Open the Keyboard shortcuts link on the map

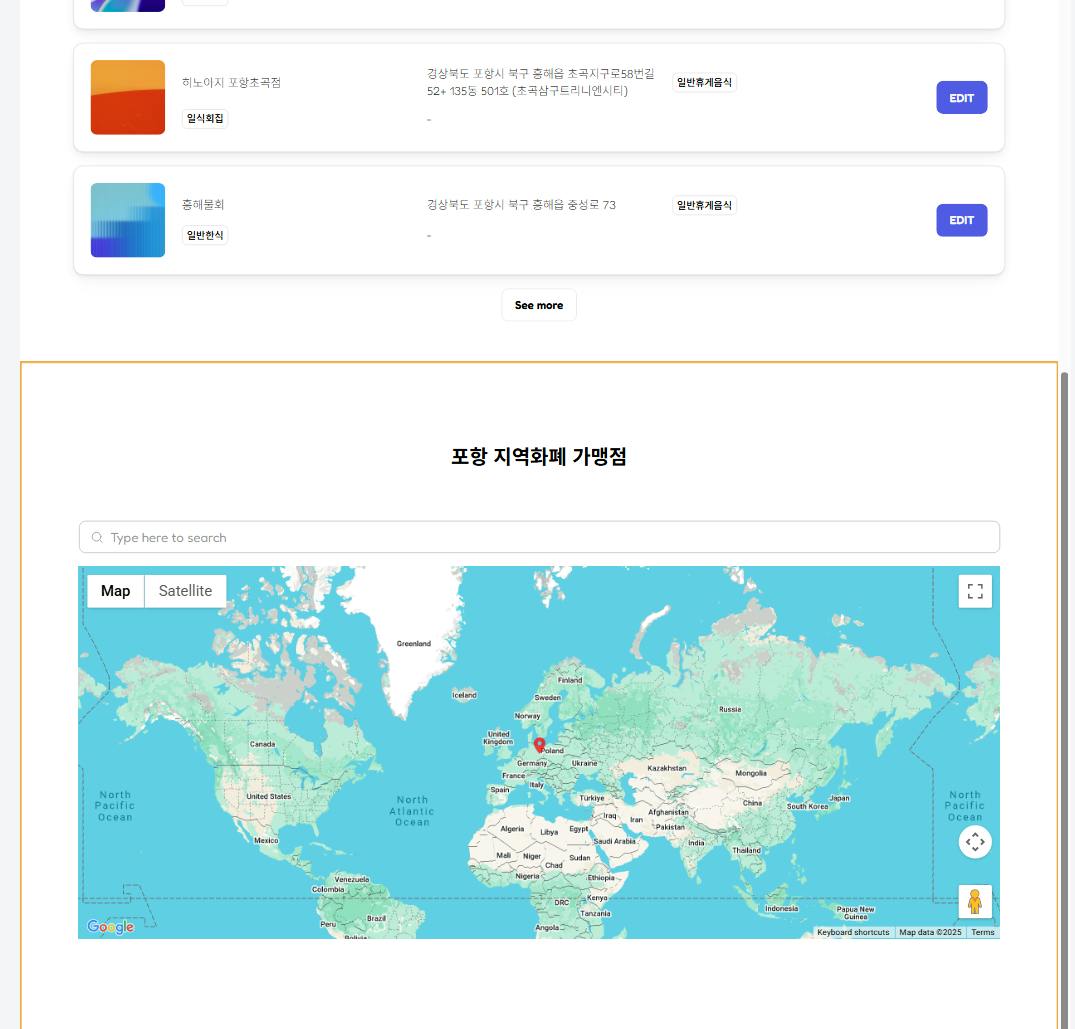(x=853, y=932)
